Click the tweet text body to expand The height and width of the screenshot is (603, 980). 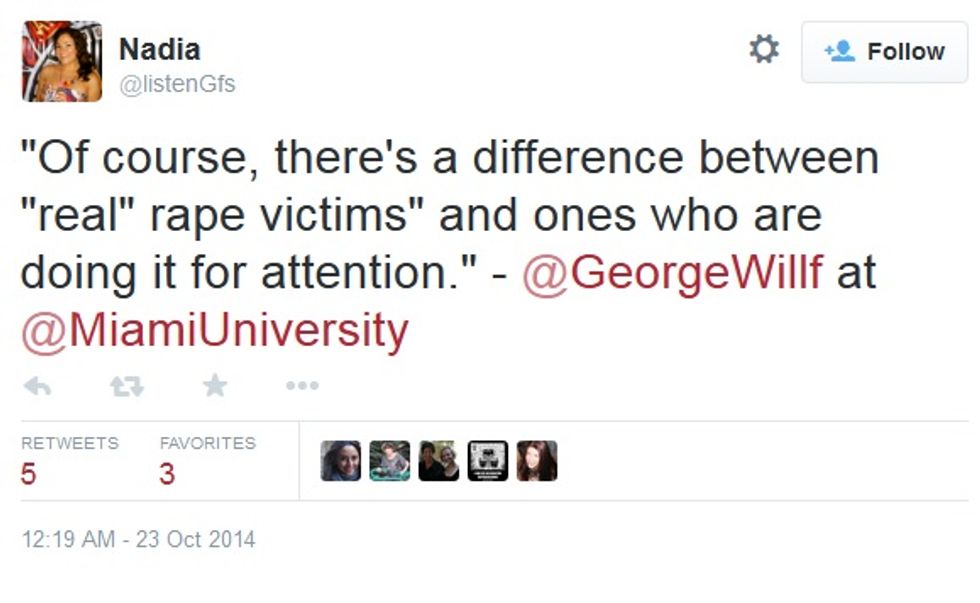coord(450,244)
